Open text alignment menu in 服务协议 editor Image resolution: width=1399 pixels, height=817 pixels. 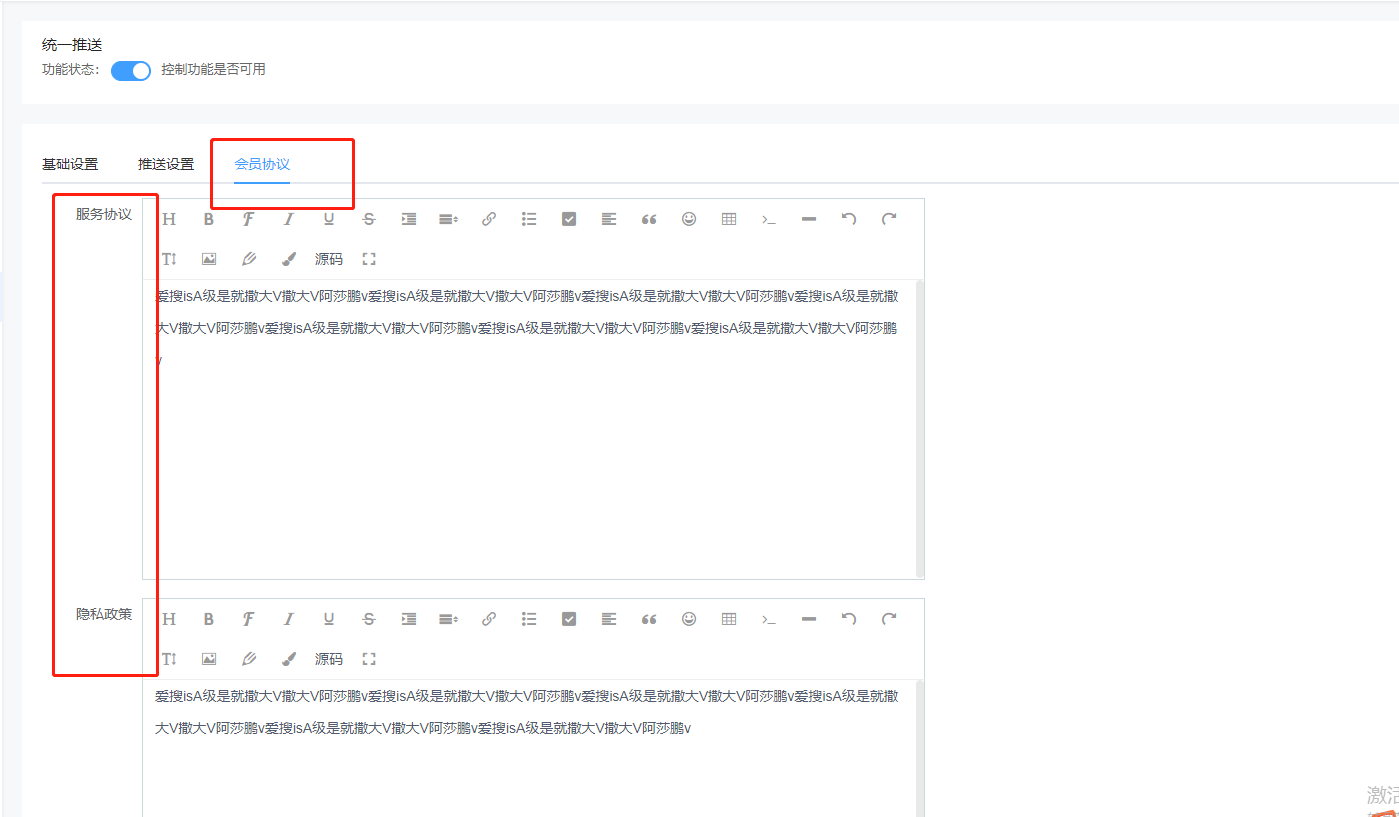pos(609,219)
